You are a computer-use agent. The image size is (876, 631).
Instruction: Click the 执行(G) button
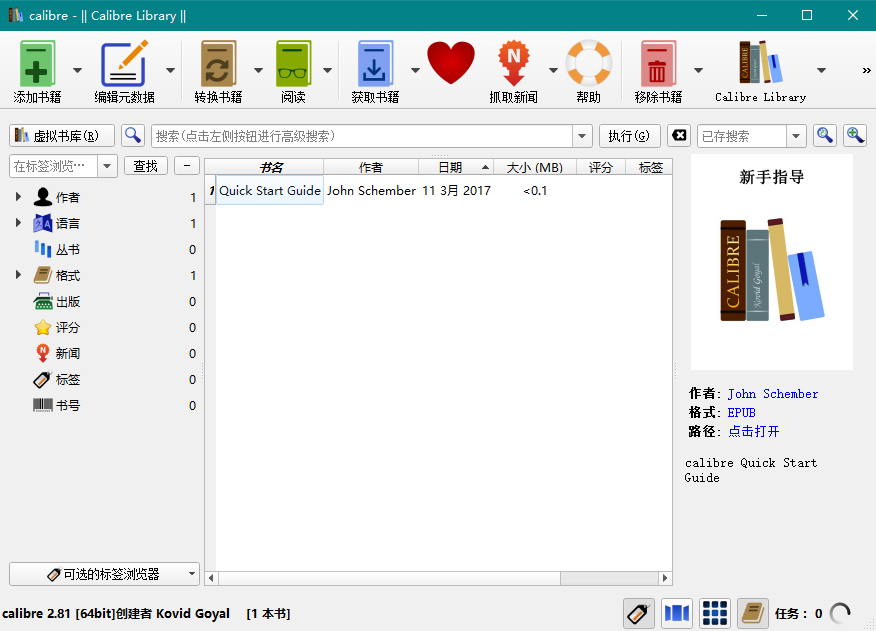(x=630, y=136)
